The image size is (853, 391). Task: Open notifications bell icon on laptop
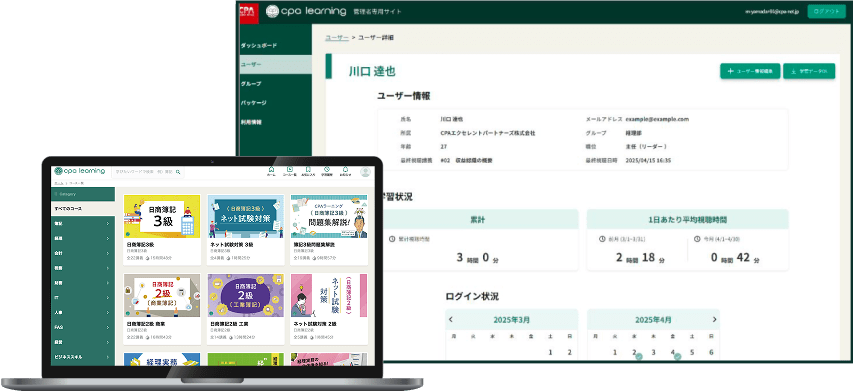(x=345, y=170)
